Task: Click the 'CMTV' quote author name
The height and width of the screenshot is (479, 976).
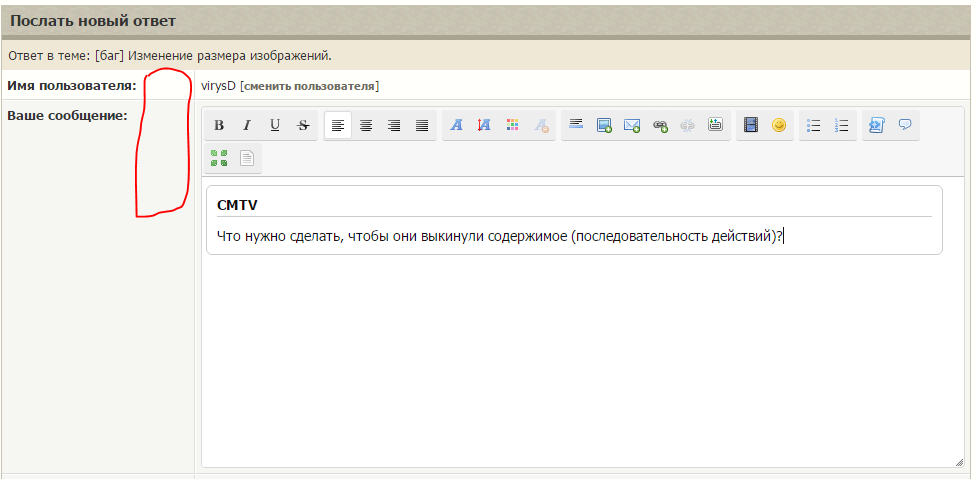Action: [237, 205]
